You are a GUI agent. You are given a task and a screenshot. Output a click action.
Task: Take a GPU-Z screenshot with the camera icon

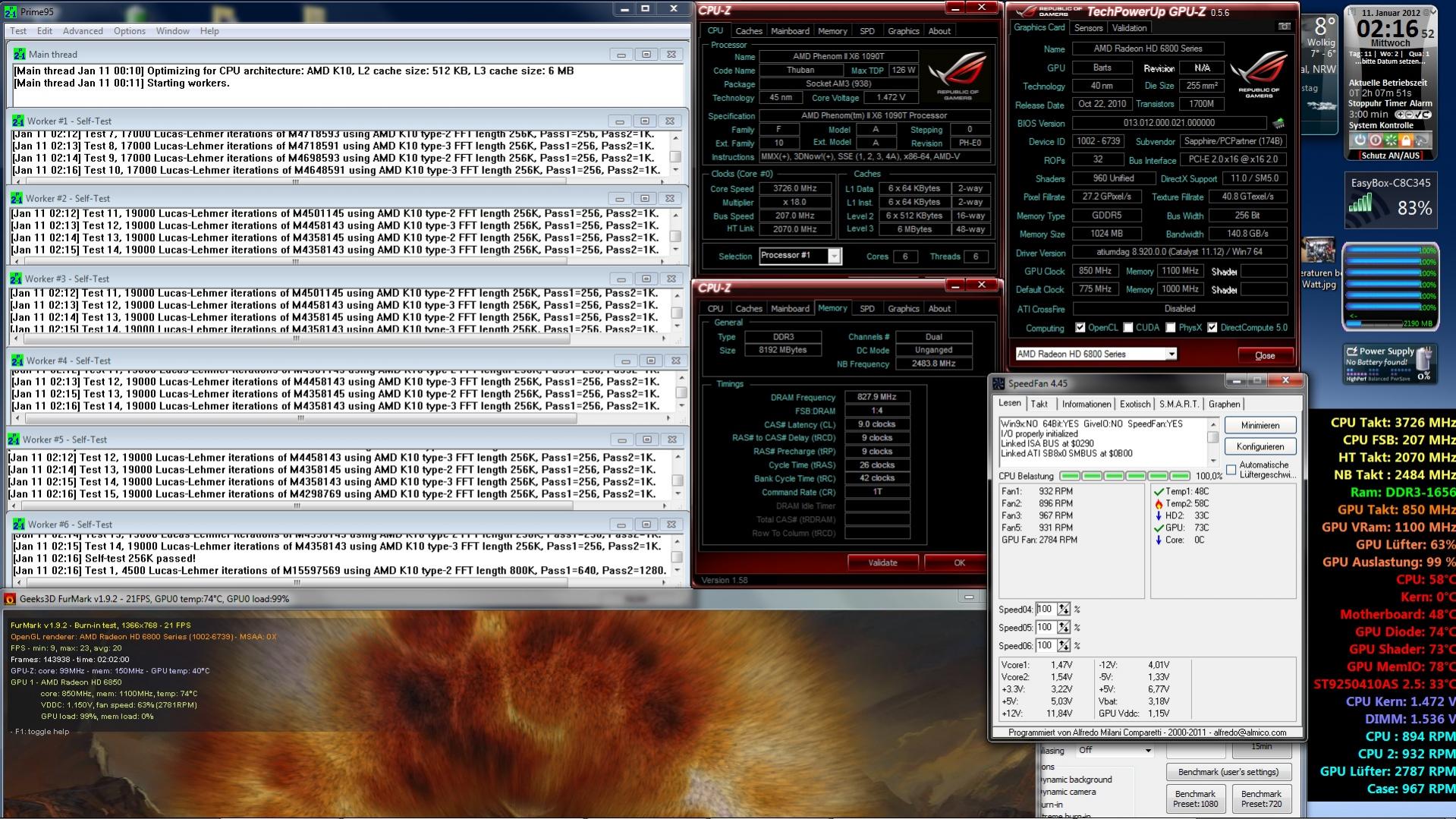(1284, 27)
